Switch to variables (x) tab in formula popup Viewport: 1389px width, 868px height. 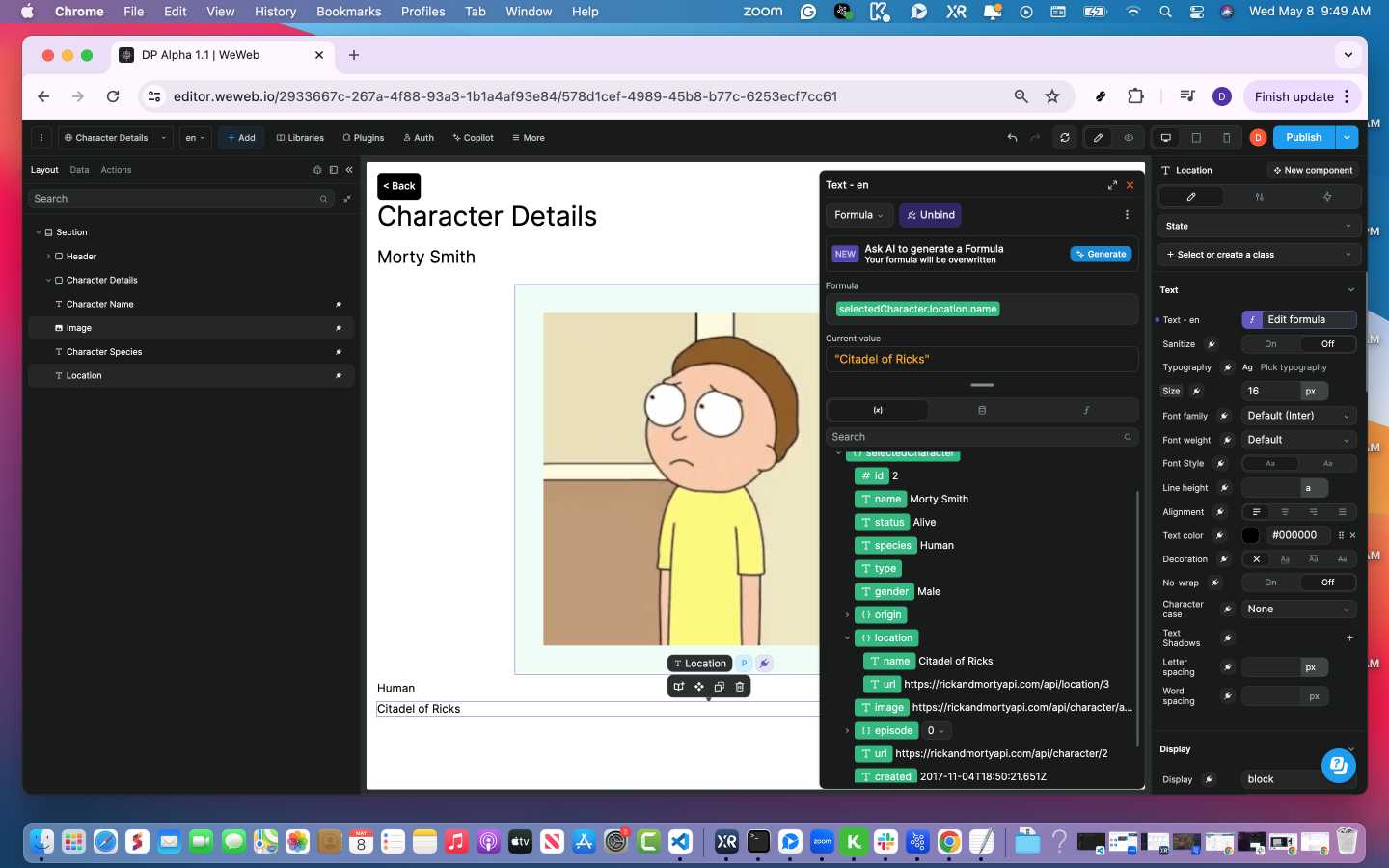878,410
